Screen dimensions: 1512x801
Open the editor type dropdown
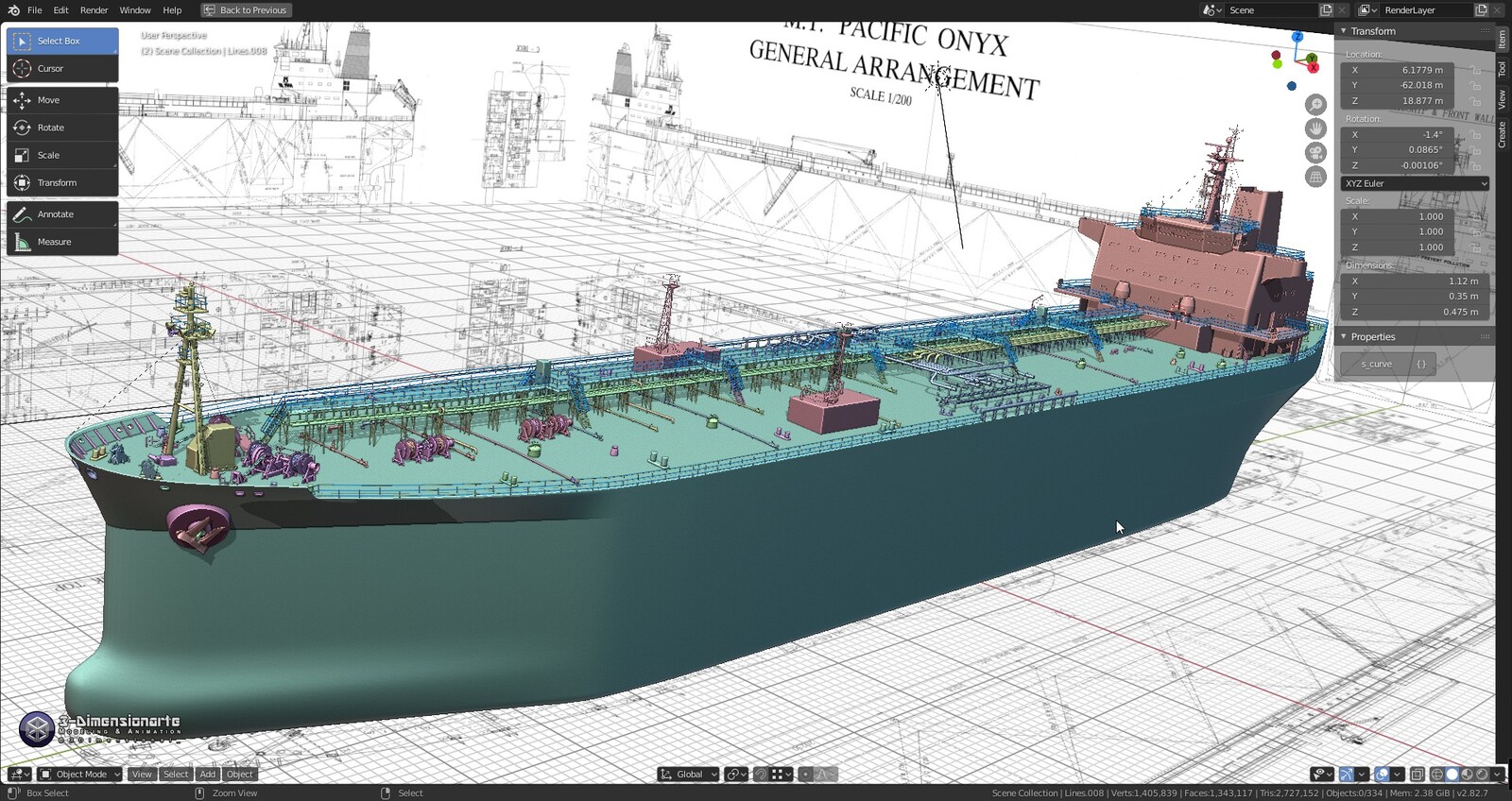(x=19, y=774)
